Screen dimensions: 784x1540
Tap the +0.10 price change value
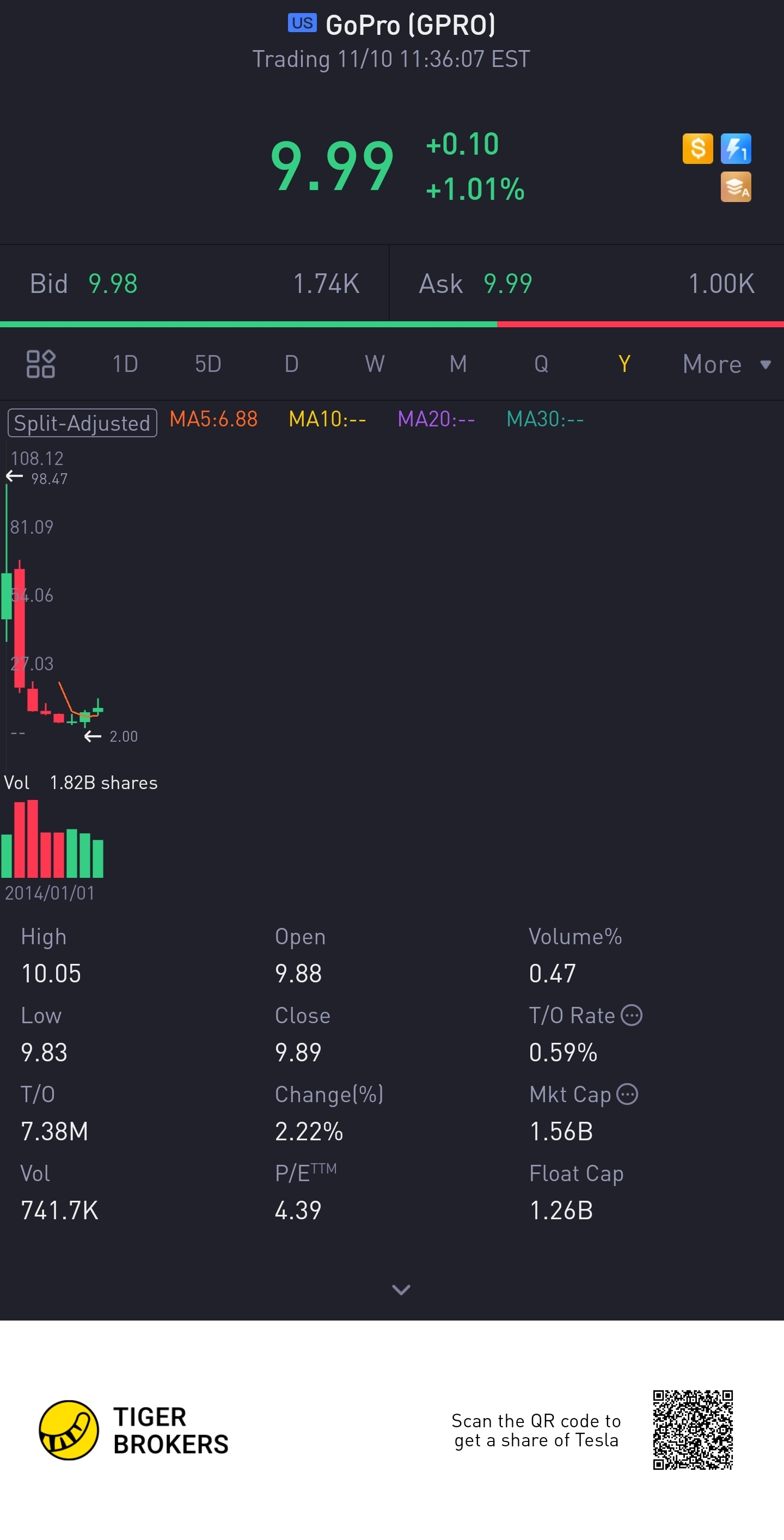(462, 144)
